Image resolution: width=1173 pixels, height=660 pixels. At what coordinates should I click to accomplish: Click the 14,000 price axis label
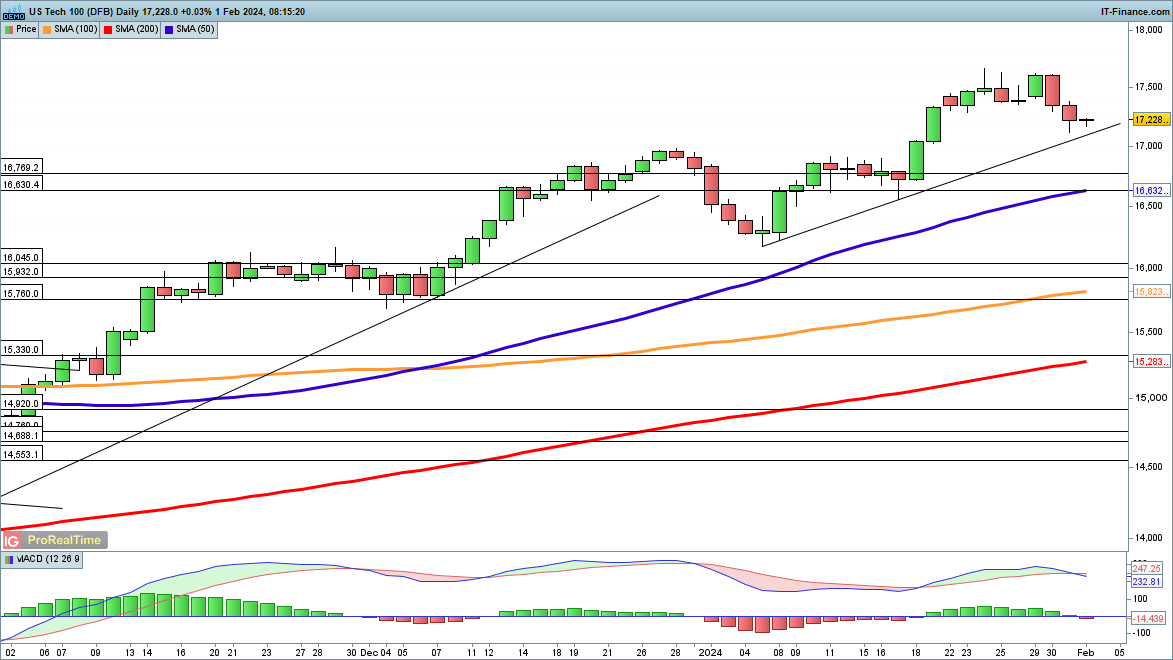click(1149, 538)
